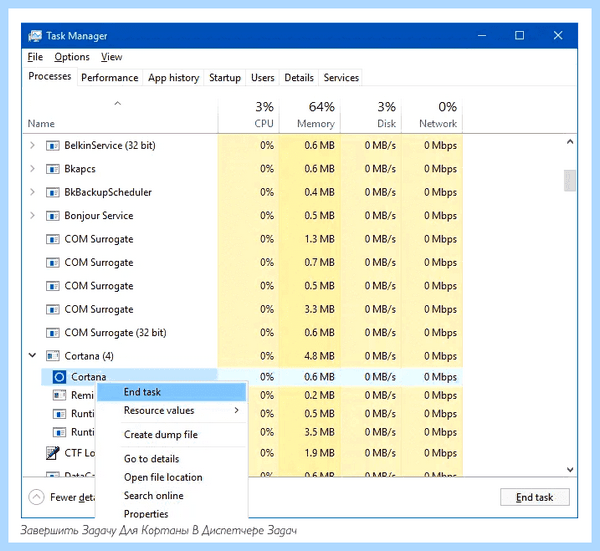The height and width of the screenshot is (551, 600).
Task: Choose Open file location in context menu
Action: 171,477
